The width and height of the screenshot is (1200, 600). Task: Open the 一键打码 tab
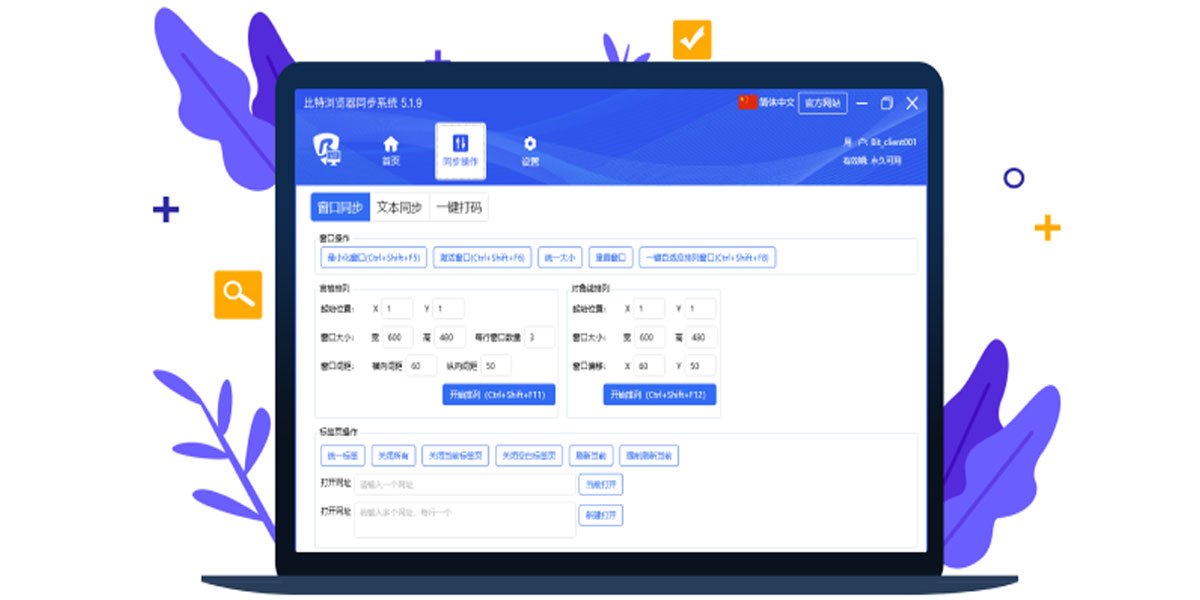(x=461, y=207)
